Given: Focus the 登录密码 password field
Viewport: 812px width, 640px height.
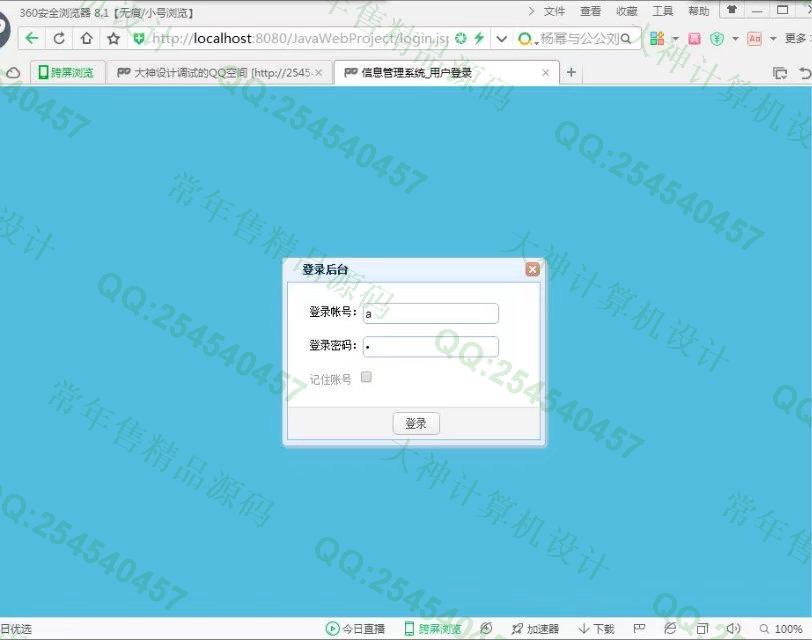Looking at the screenshot, I should tap(430, 347).
